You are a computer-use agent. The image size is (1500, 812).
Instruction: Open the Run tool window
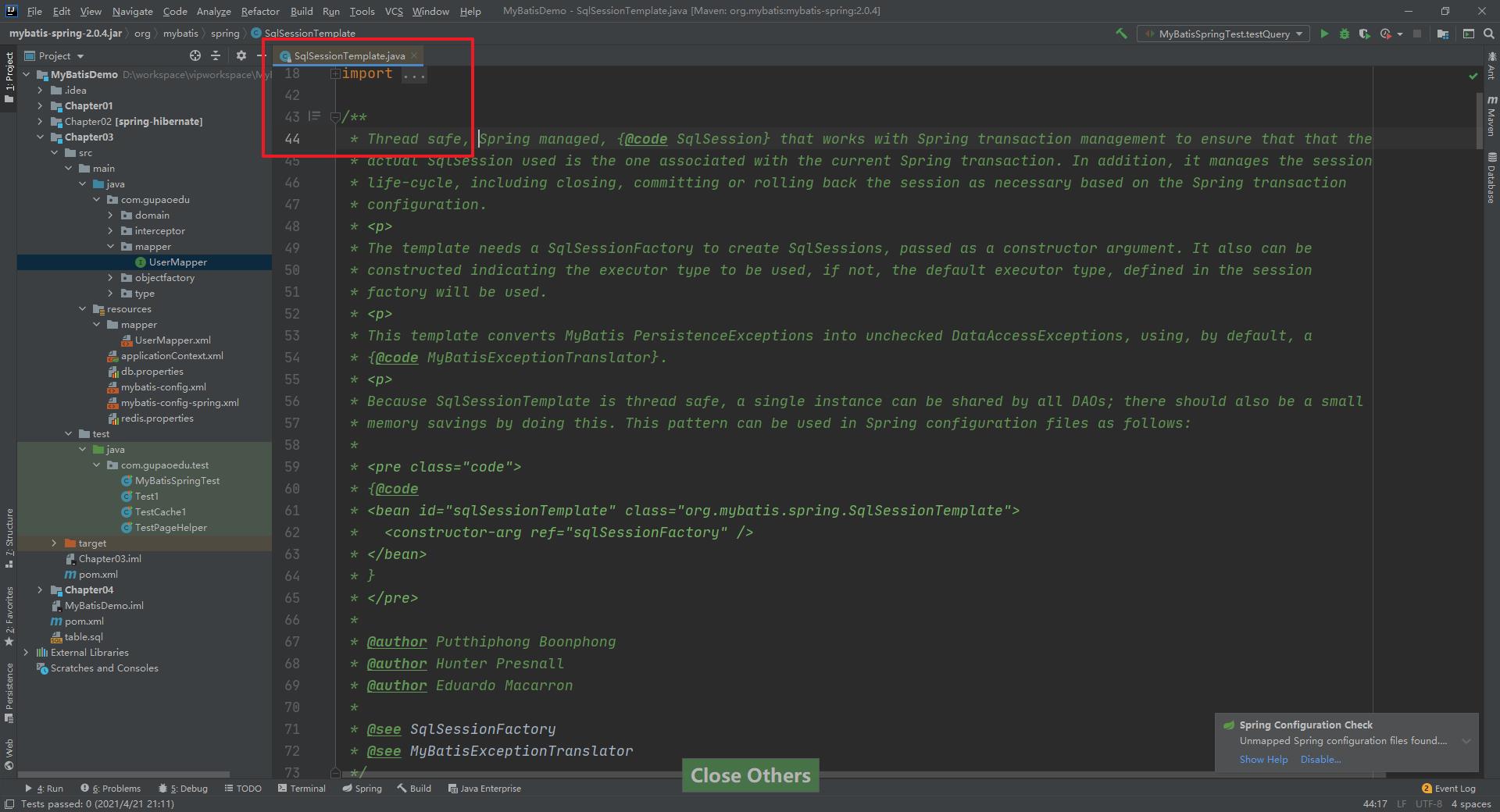tap(44, 788)
